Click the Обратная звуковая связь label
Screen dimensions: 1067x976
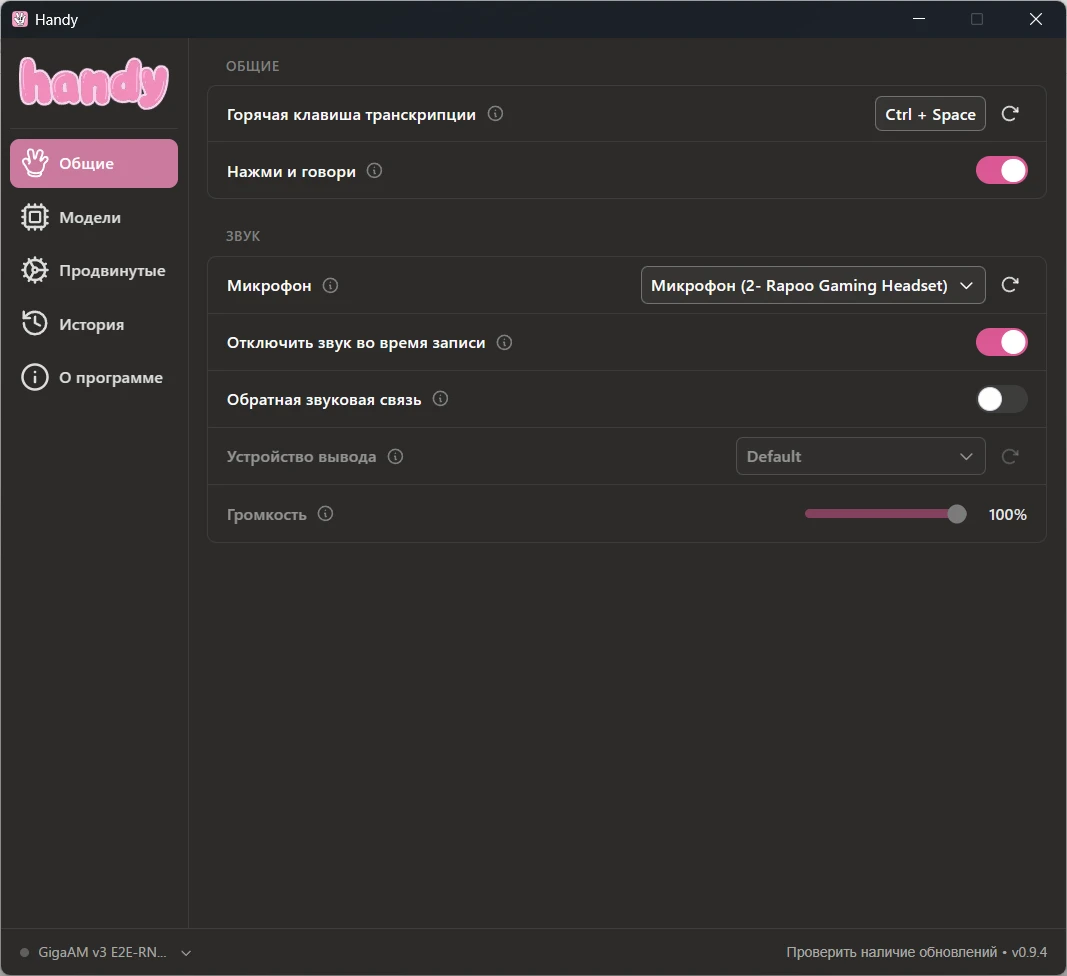(324, 400)
